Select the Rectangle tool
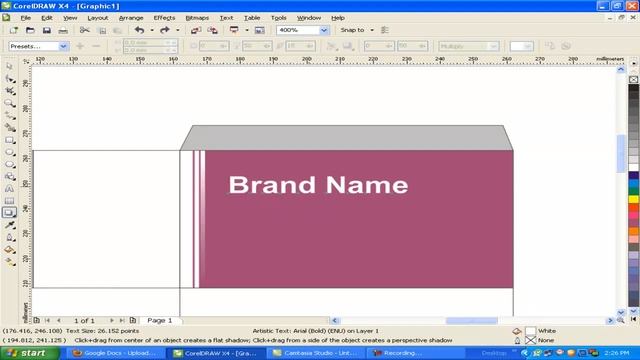 point(10,140)
